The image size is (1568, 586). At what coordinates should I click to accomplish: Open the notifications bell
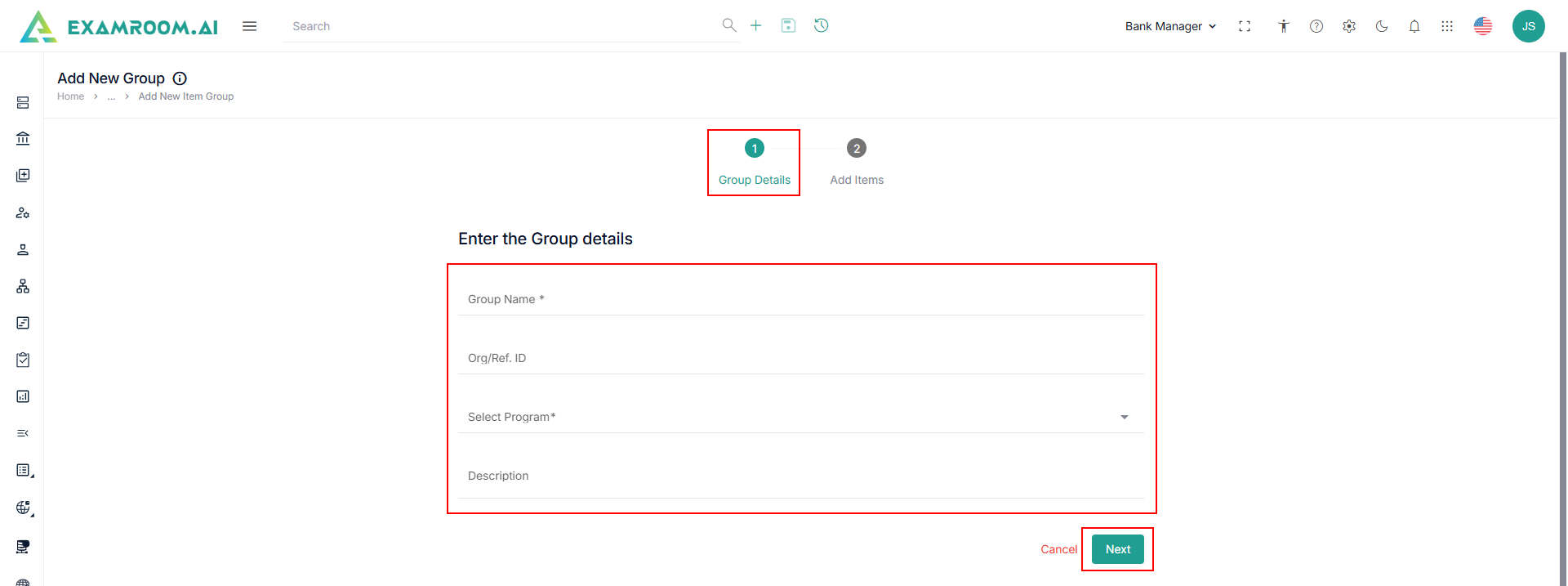click(1414, 26)
